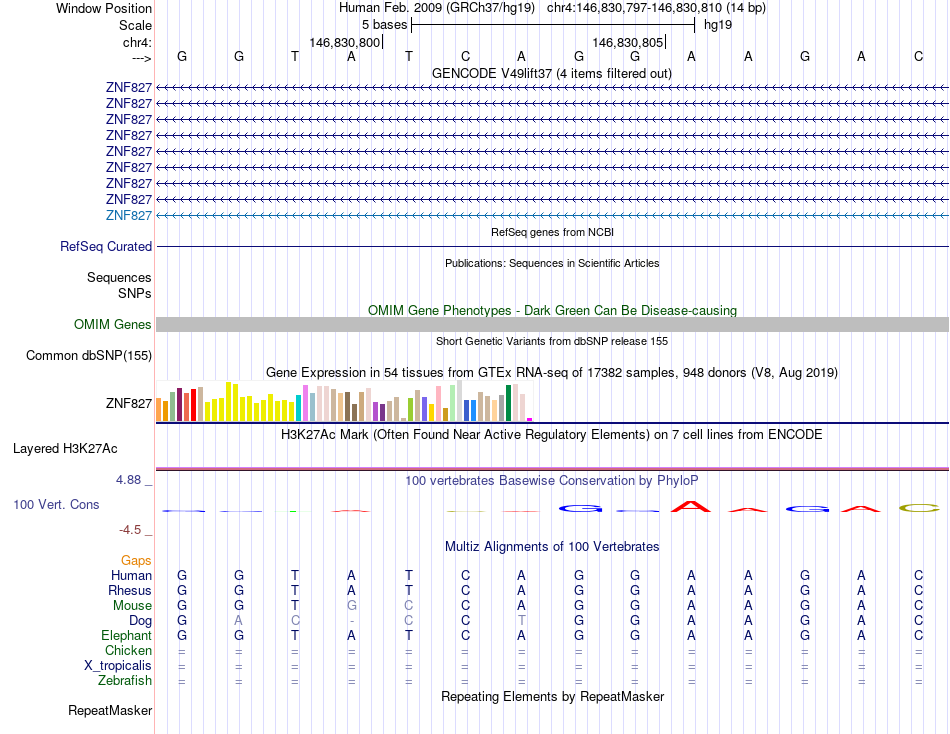Image resolution: width=950 pixels, height=734 pixels.
Task: Open the GTEx Gene Expression in 54 tissues title
Action: 552,373
